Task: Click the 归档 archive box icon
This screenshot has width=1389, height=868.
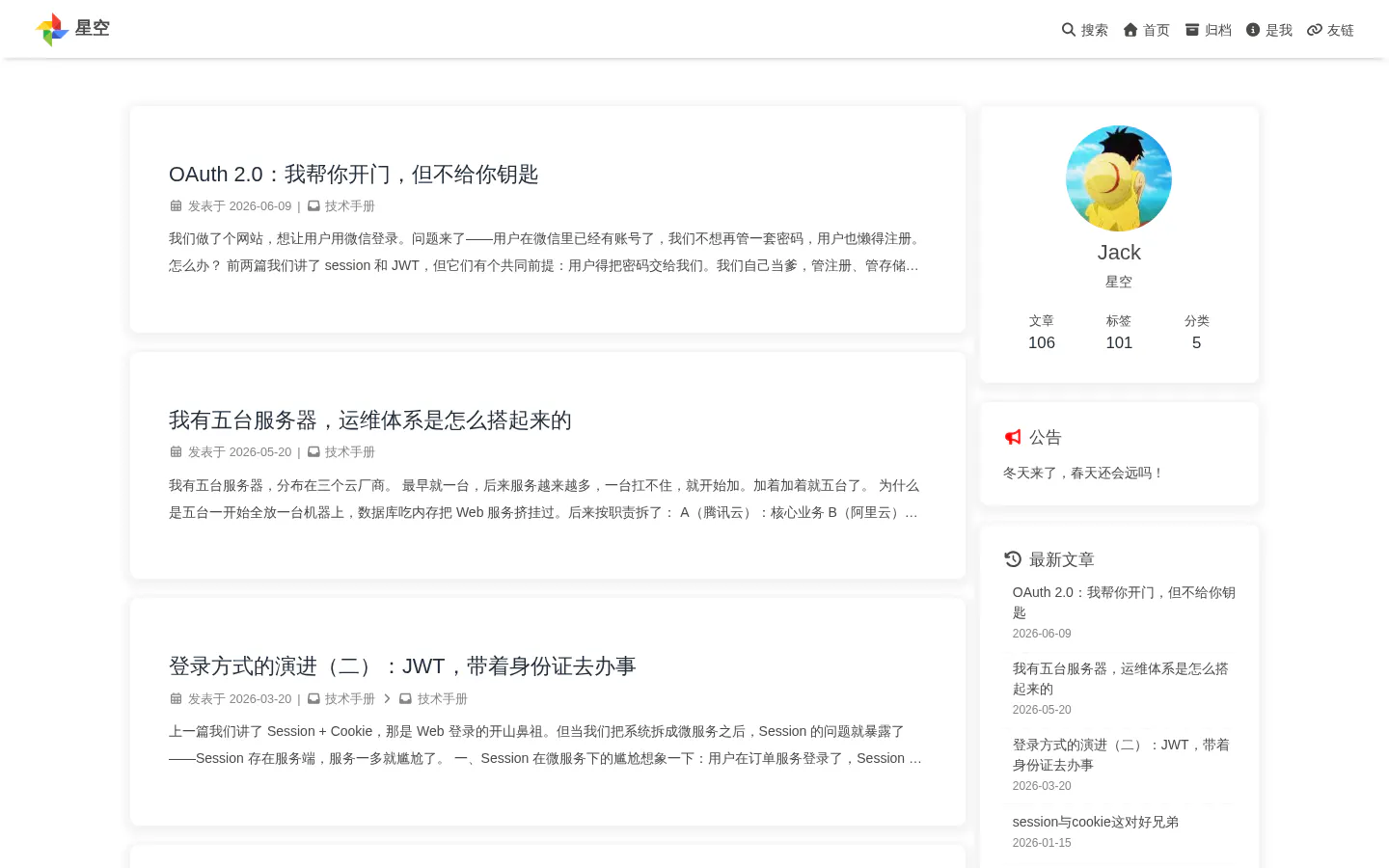Action: click(1192, 30)
